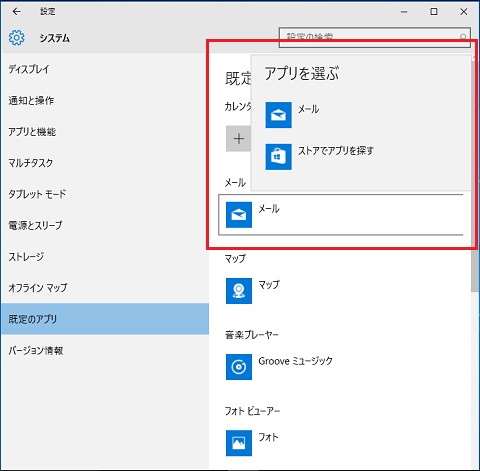Select ストアでアプリを探す text in popup

(336, 151)
